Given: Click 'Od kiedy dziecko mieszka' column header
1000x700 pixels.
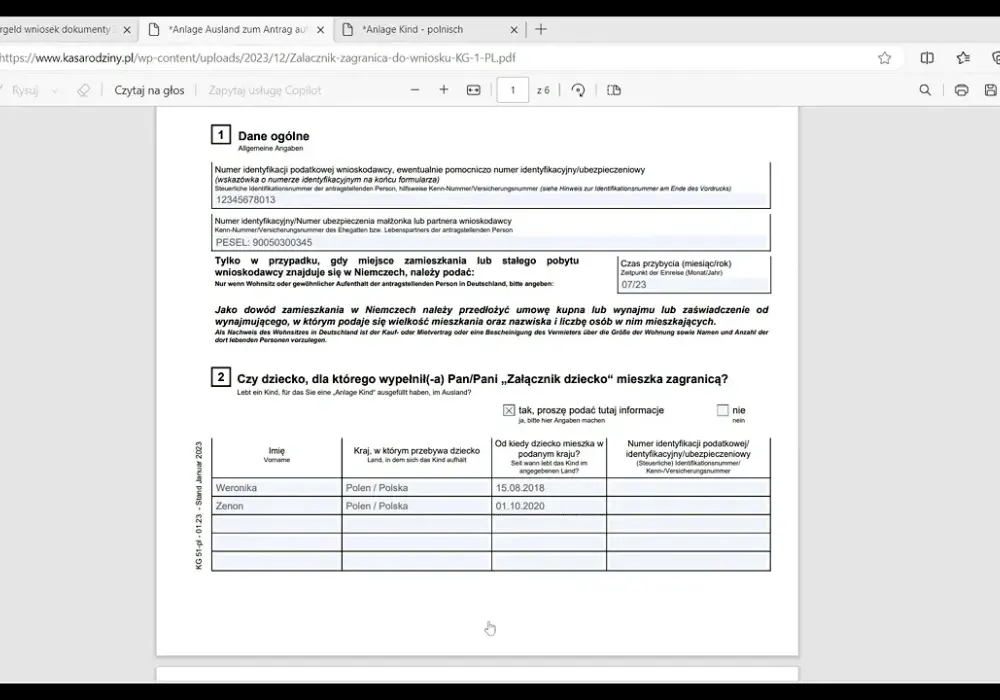Looking at the screenshot, I should click(549, 448).
